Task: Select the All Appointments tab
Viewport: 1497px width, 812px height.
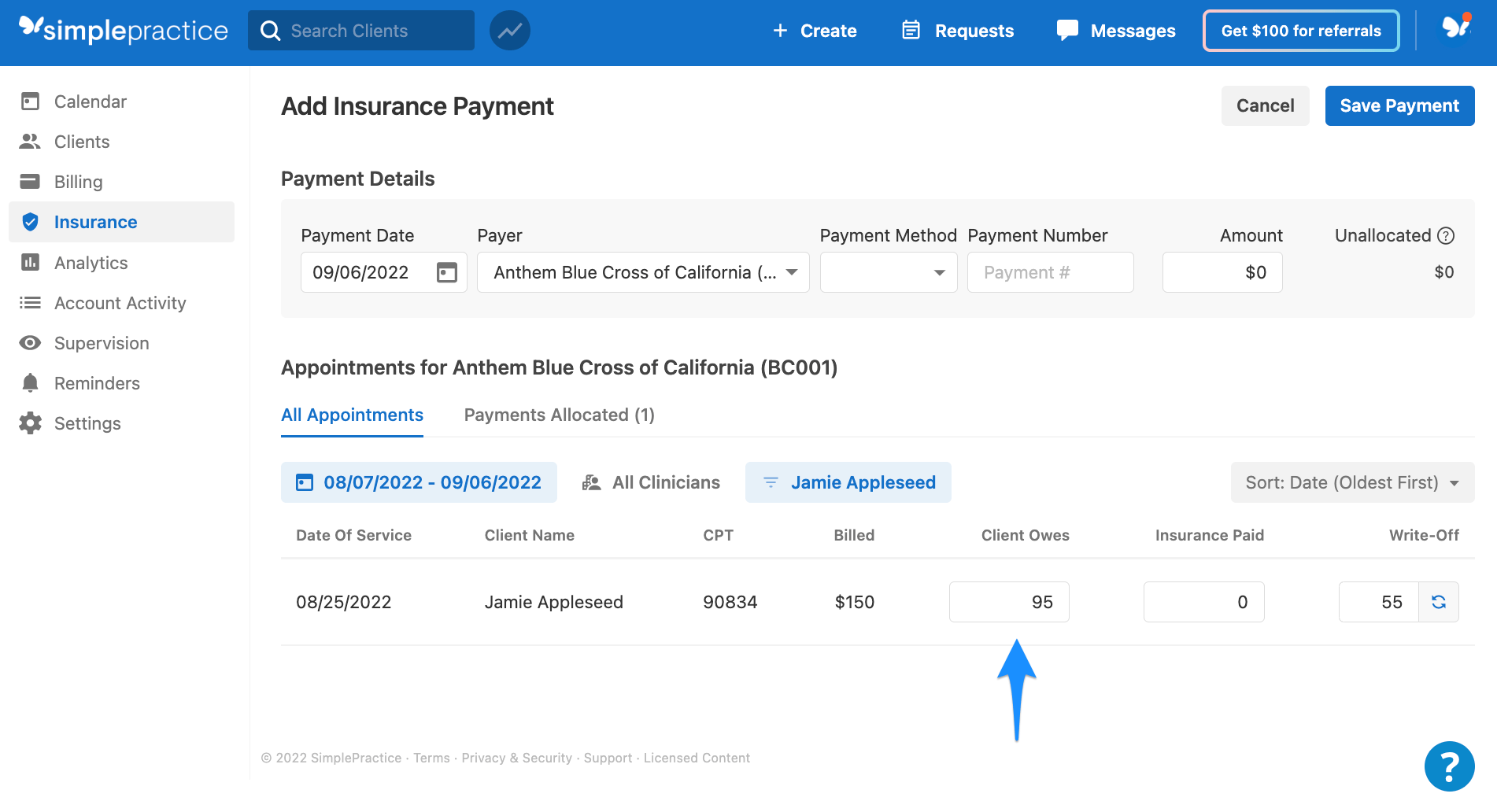Action: click(352, 415)
